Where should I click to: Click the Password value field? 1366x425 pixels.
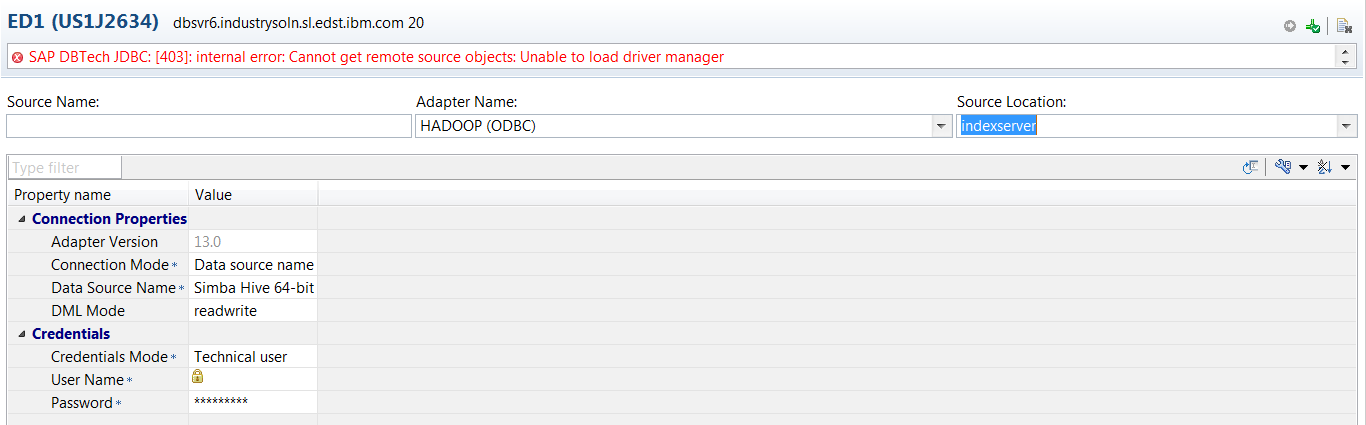tap(253, 403)
